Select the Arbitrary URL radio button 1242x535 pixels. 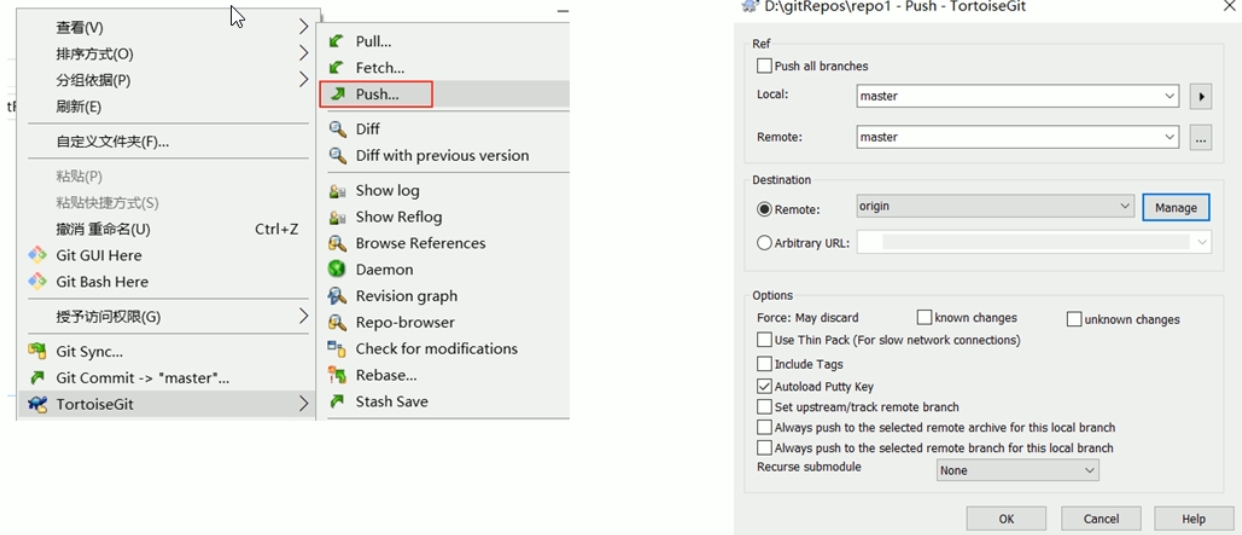coord(765,242)
